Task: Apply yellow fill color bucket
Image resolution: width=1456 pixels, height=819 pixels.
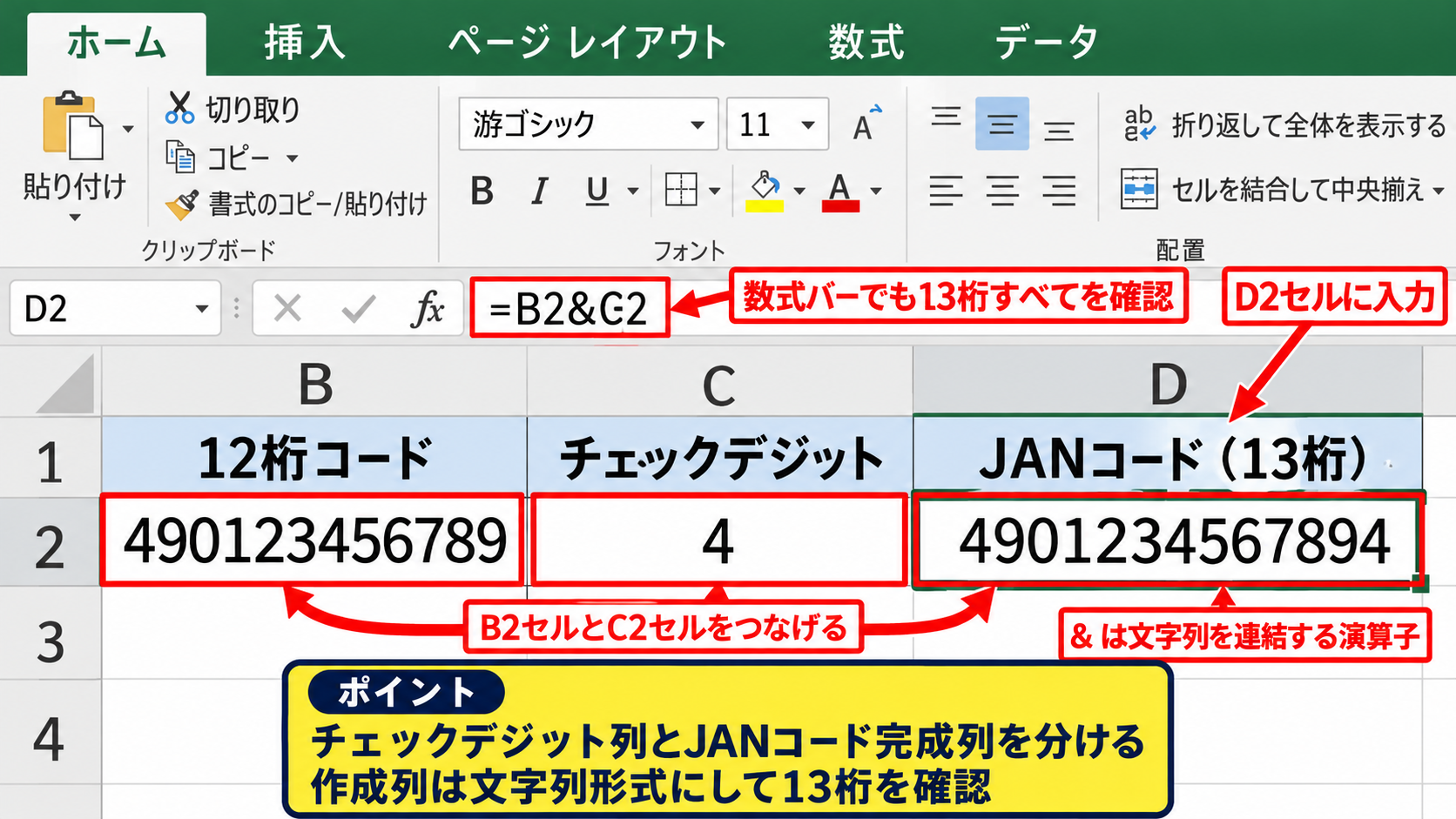Action: coord(765,191)
